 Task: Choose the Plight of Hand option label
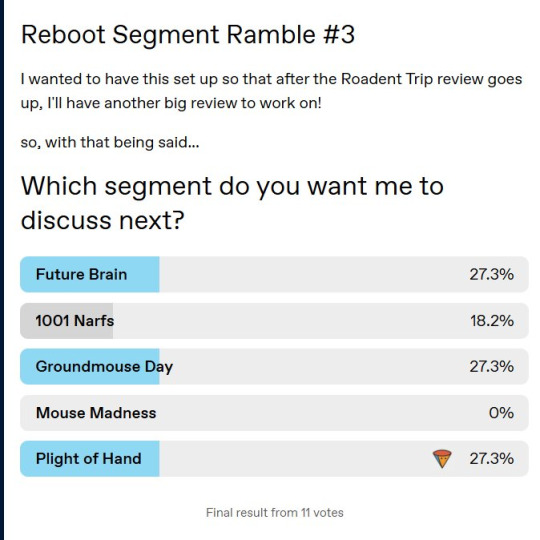89,459
